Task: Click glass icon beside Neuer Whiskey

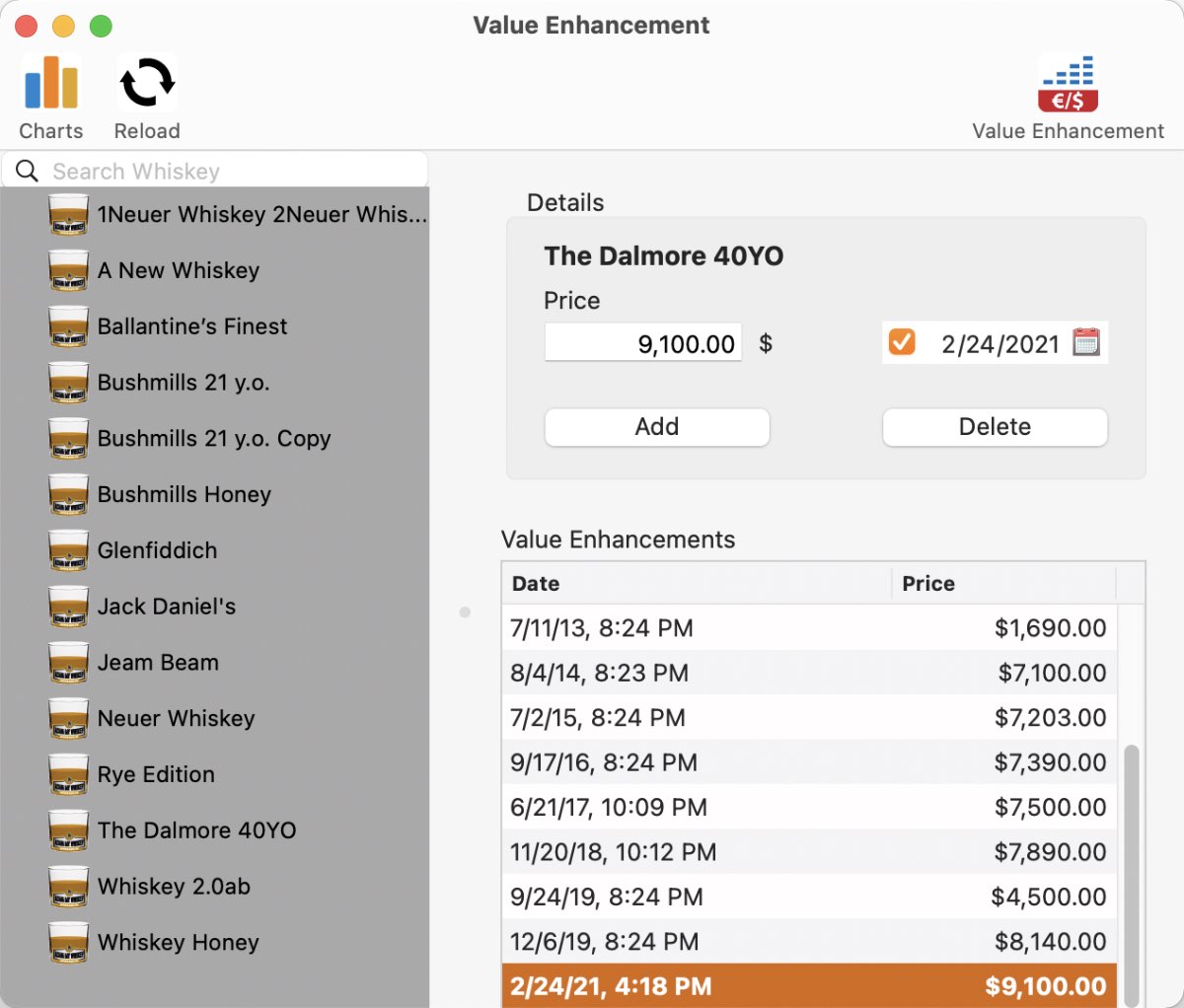Action: (x=69, y=718)
